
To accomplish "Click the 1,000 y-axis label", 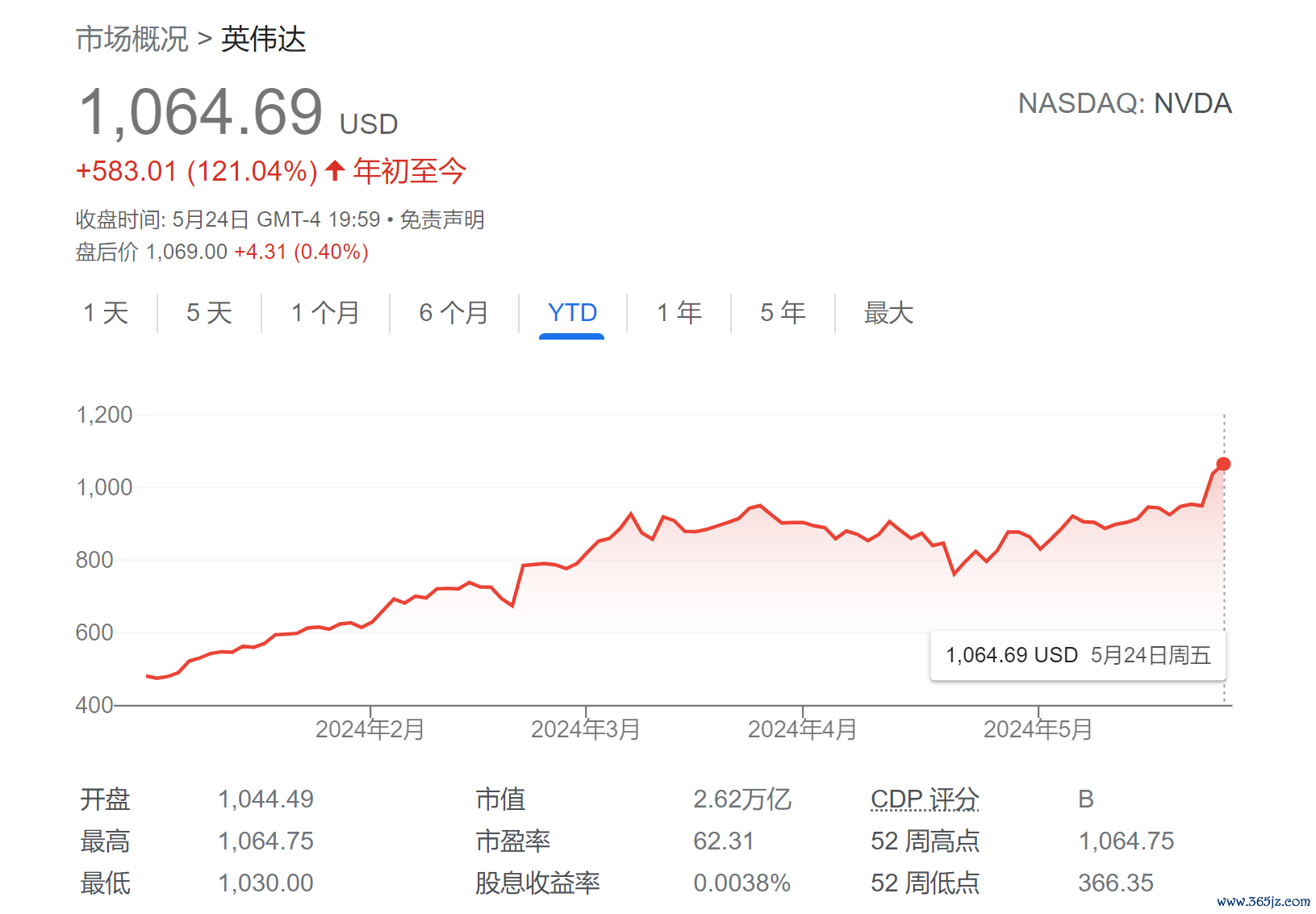I will pos(104,487).
